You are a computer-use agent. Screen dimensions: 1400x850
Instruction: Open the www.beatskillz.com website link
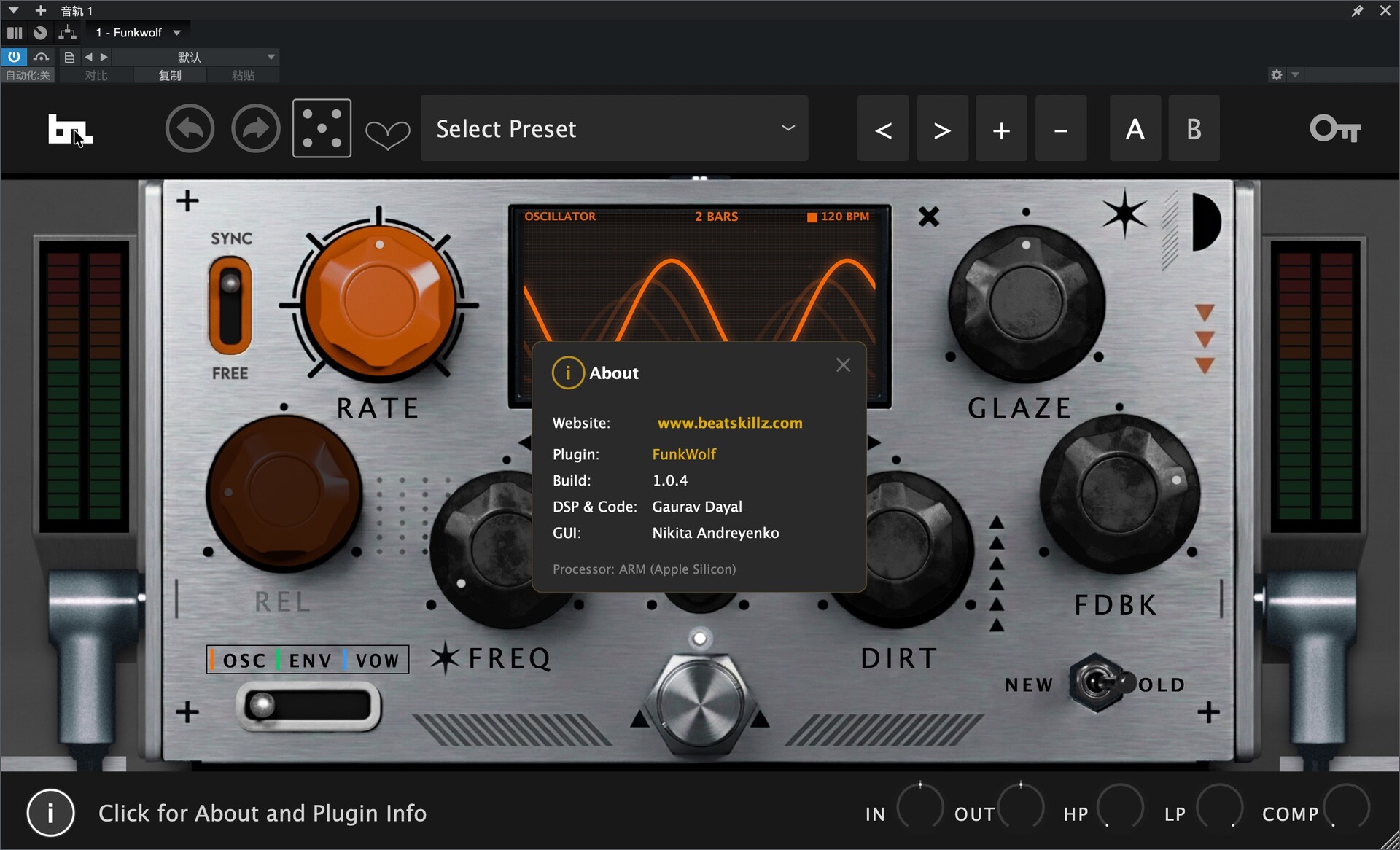coord(729,423)
